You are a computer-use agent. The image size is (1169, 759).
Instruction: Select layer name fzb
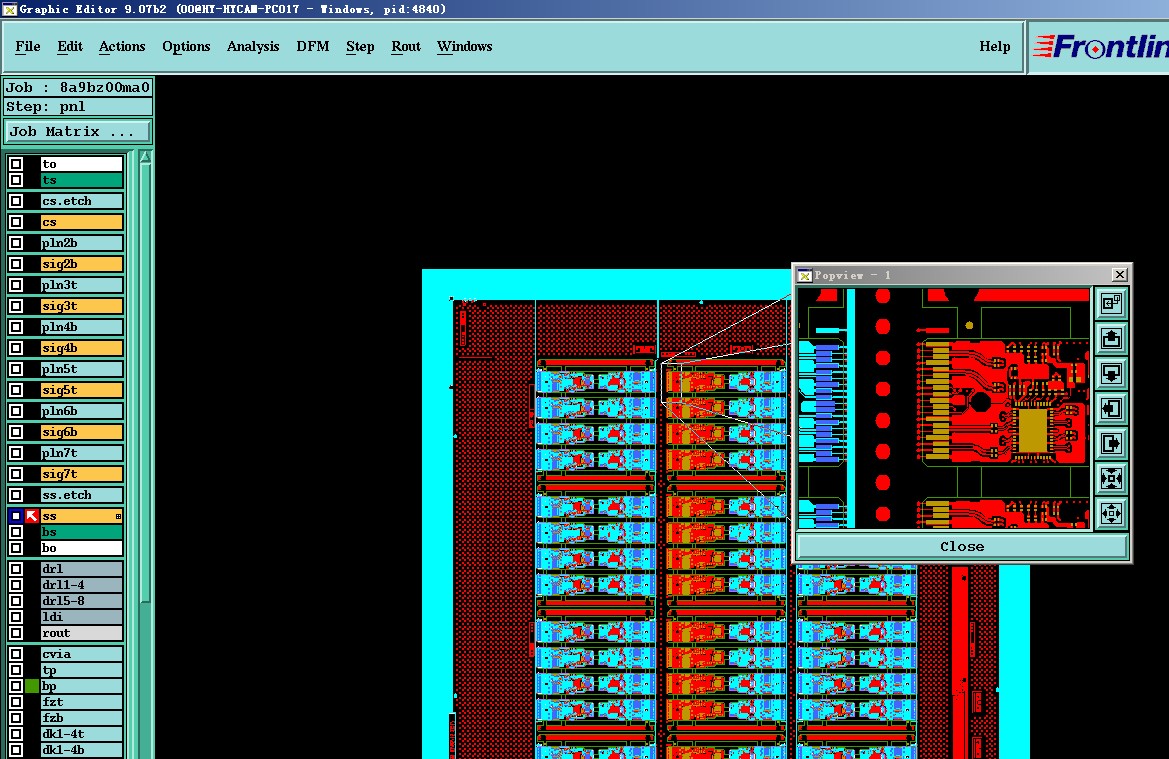tap(81, 718)
